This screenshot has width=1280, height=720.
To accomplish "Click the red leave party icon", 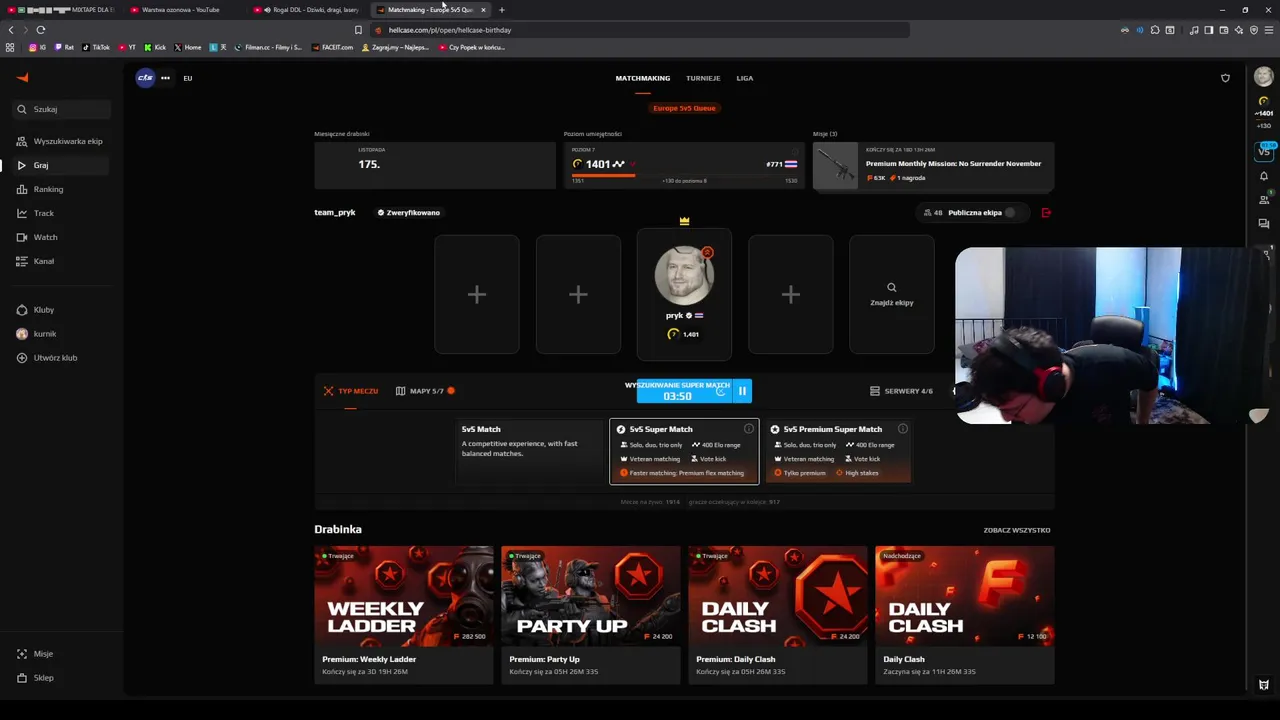I will [1046, 213].
